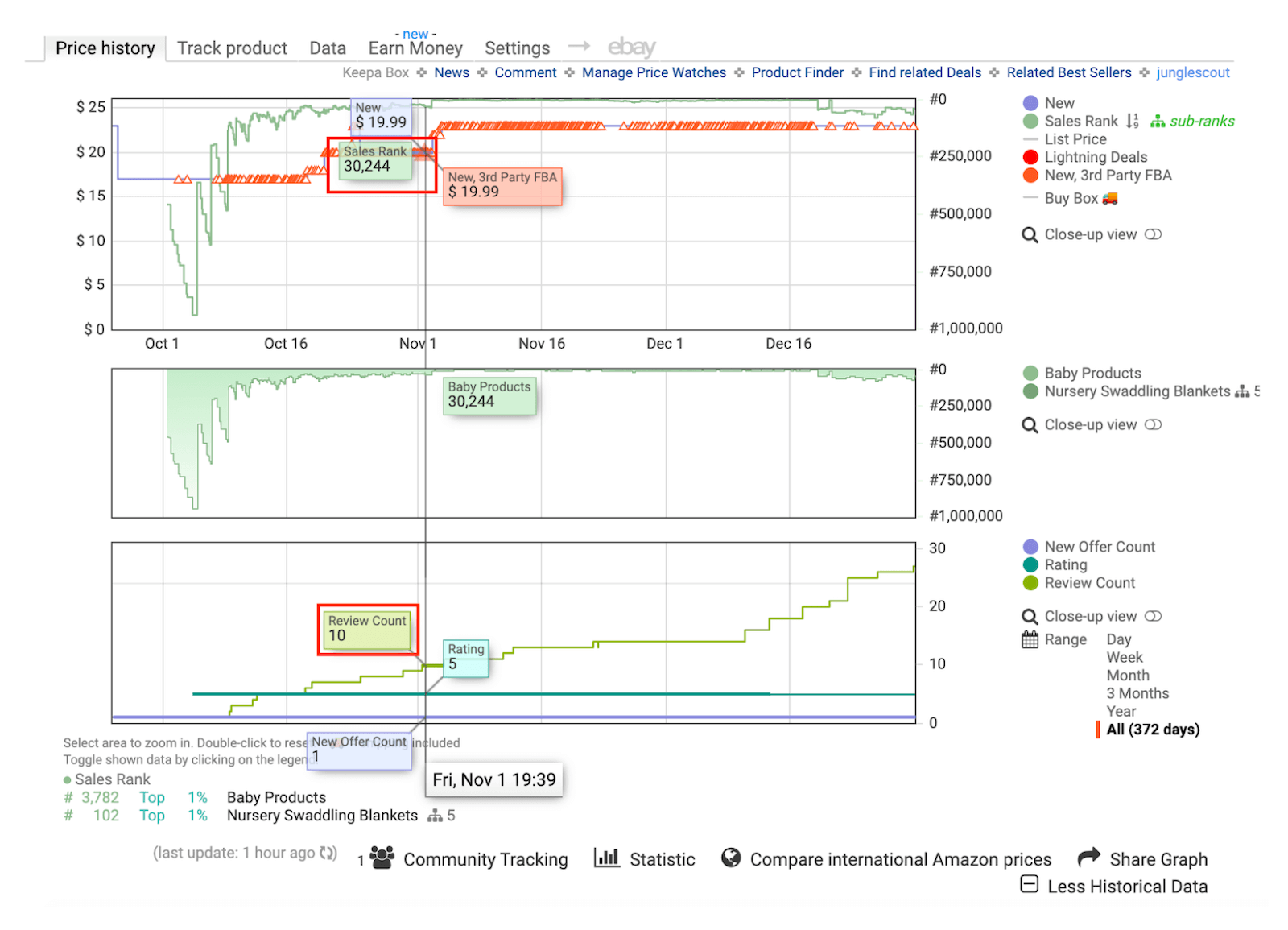
Task: Select the 3 Months range option
Action: [1137, 693]
